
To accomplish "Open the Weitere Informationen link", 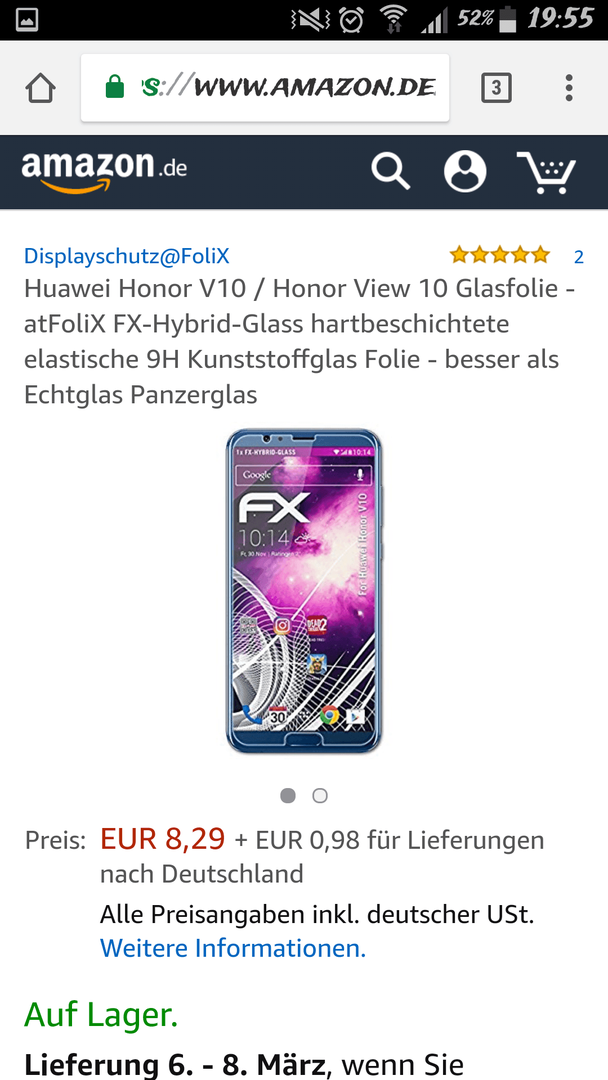I will tap(233, 948).
